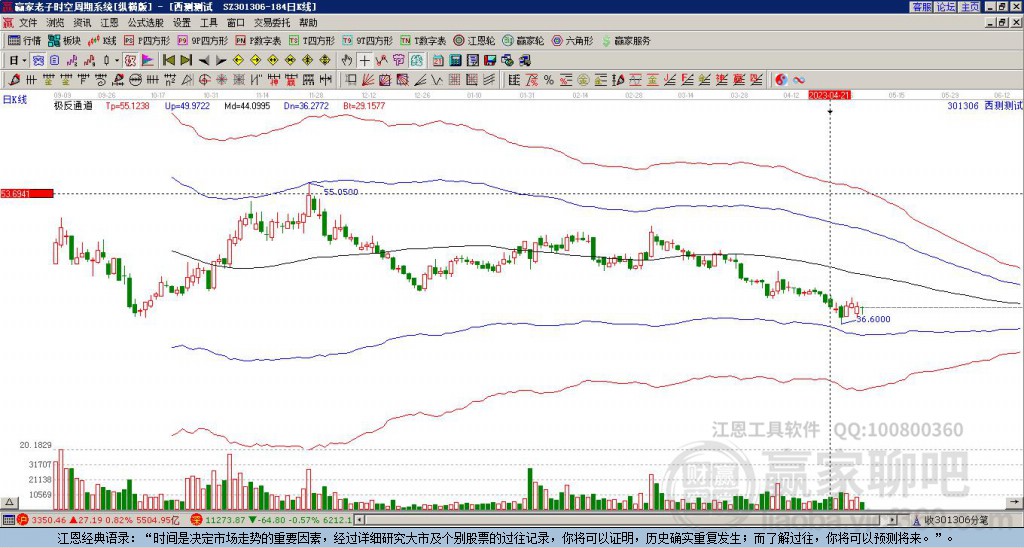
Task: Open the T数字表 tool
Action: click(423, 40)
